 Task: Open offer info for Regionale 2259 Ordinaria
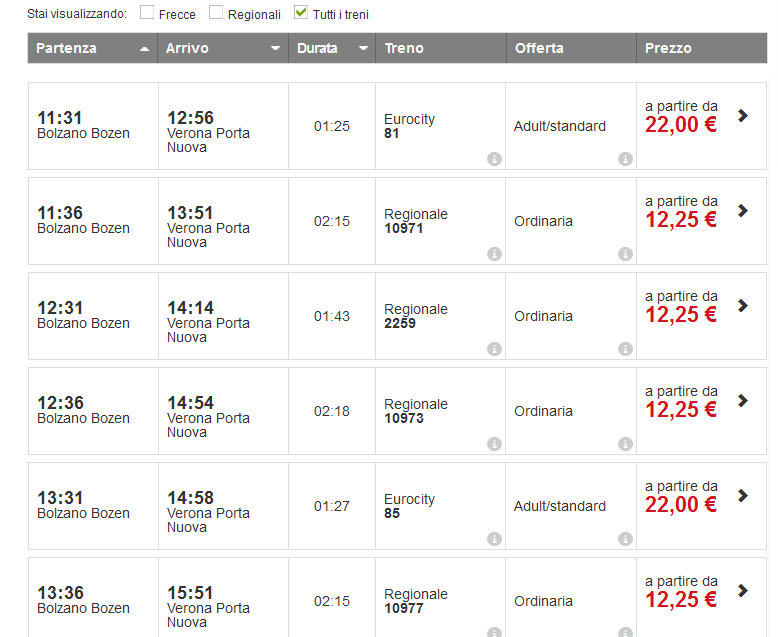click(x=625, y=349)
